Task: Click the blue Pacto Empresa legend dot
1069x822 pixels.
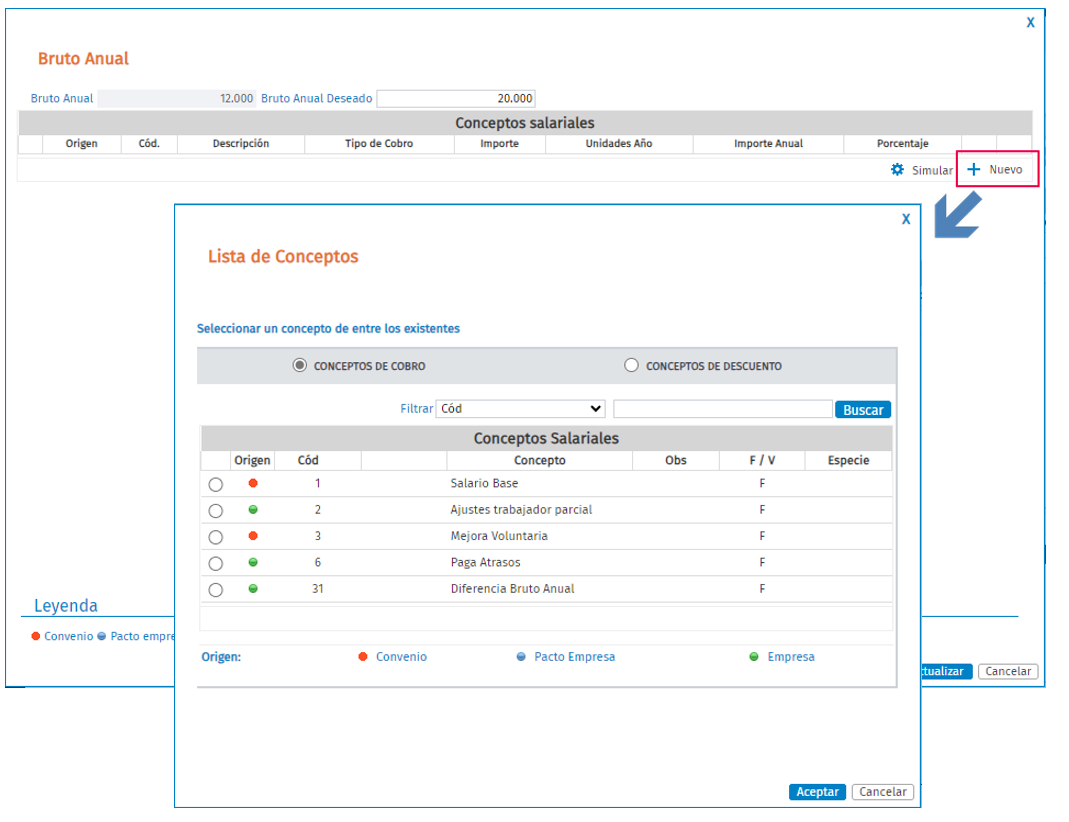Action: (x=521, y=656)
